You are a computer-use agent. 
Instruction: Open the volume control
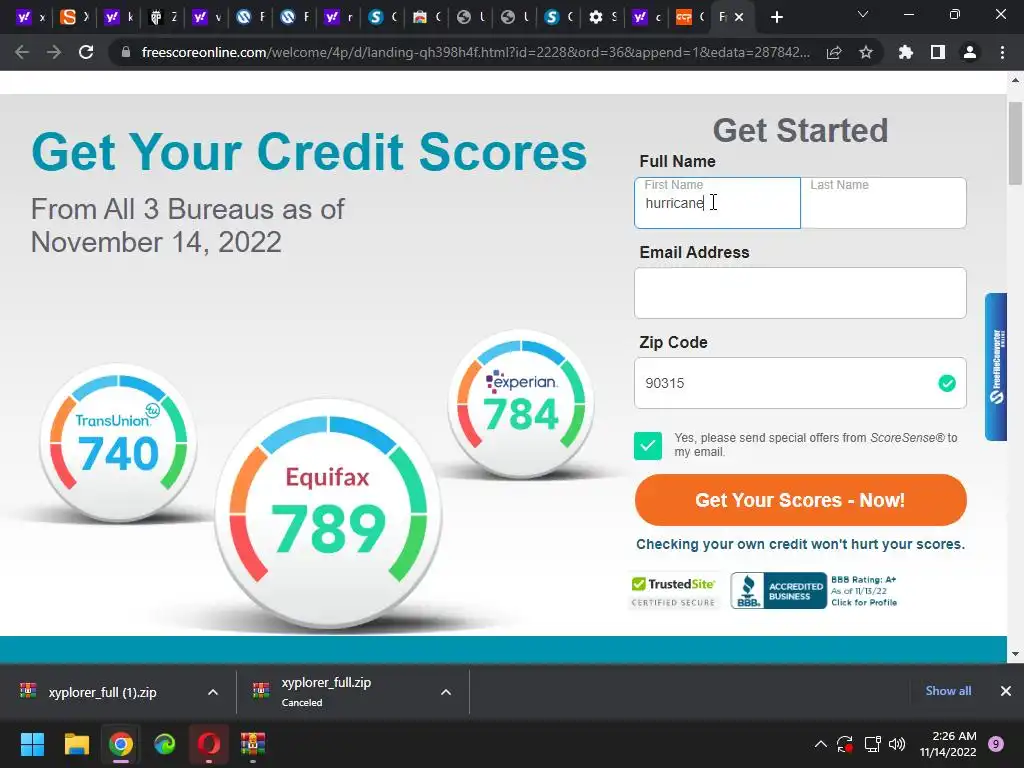(897, 744)
